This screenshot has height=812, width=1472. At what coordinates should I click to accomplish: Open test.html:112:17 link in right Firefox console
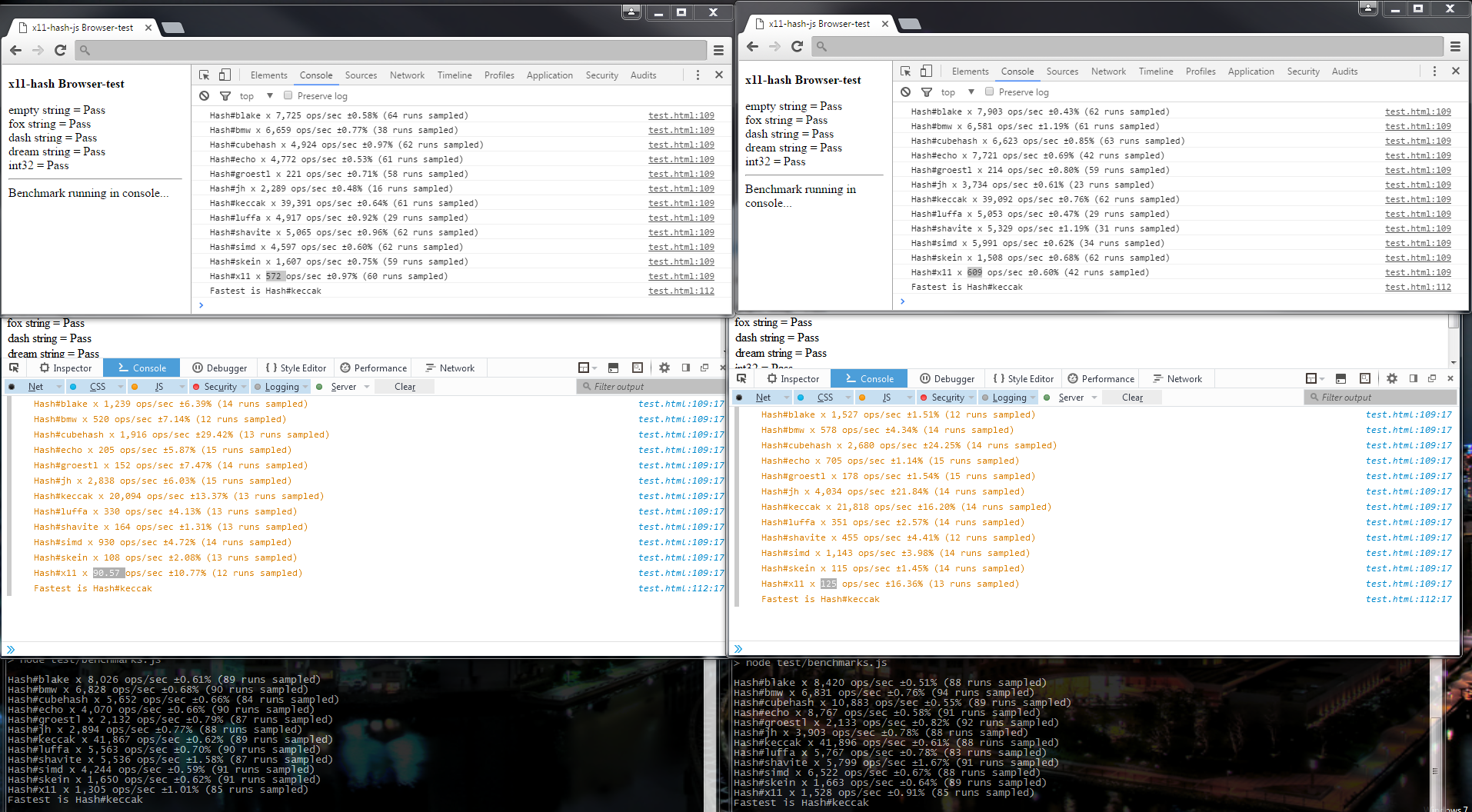click(x=1409, y=599)
